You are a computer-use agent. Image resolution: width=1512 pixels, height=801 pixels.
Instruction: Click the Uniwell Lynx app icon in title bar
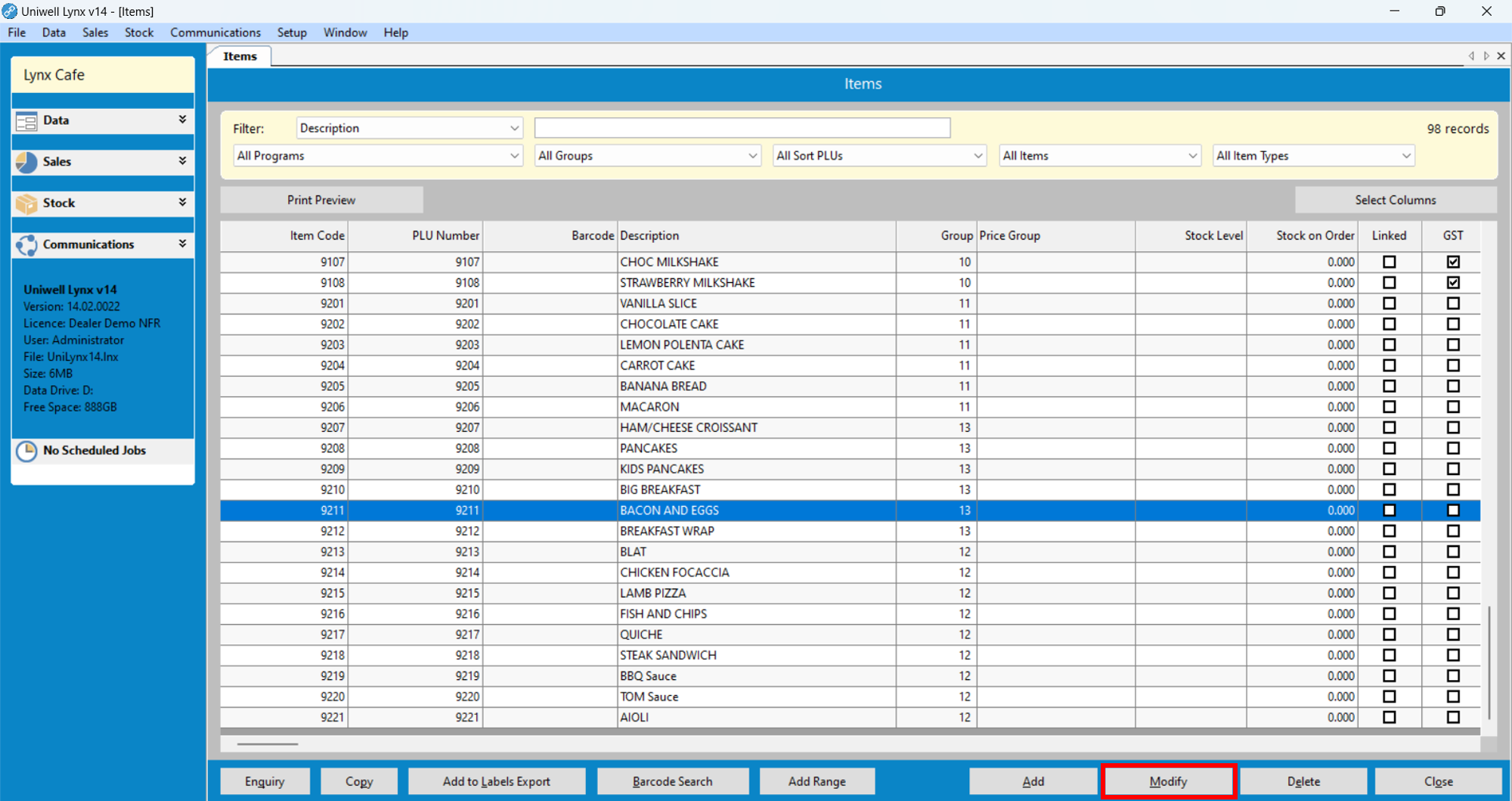[x=9, y=11]
